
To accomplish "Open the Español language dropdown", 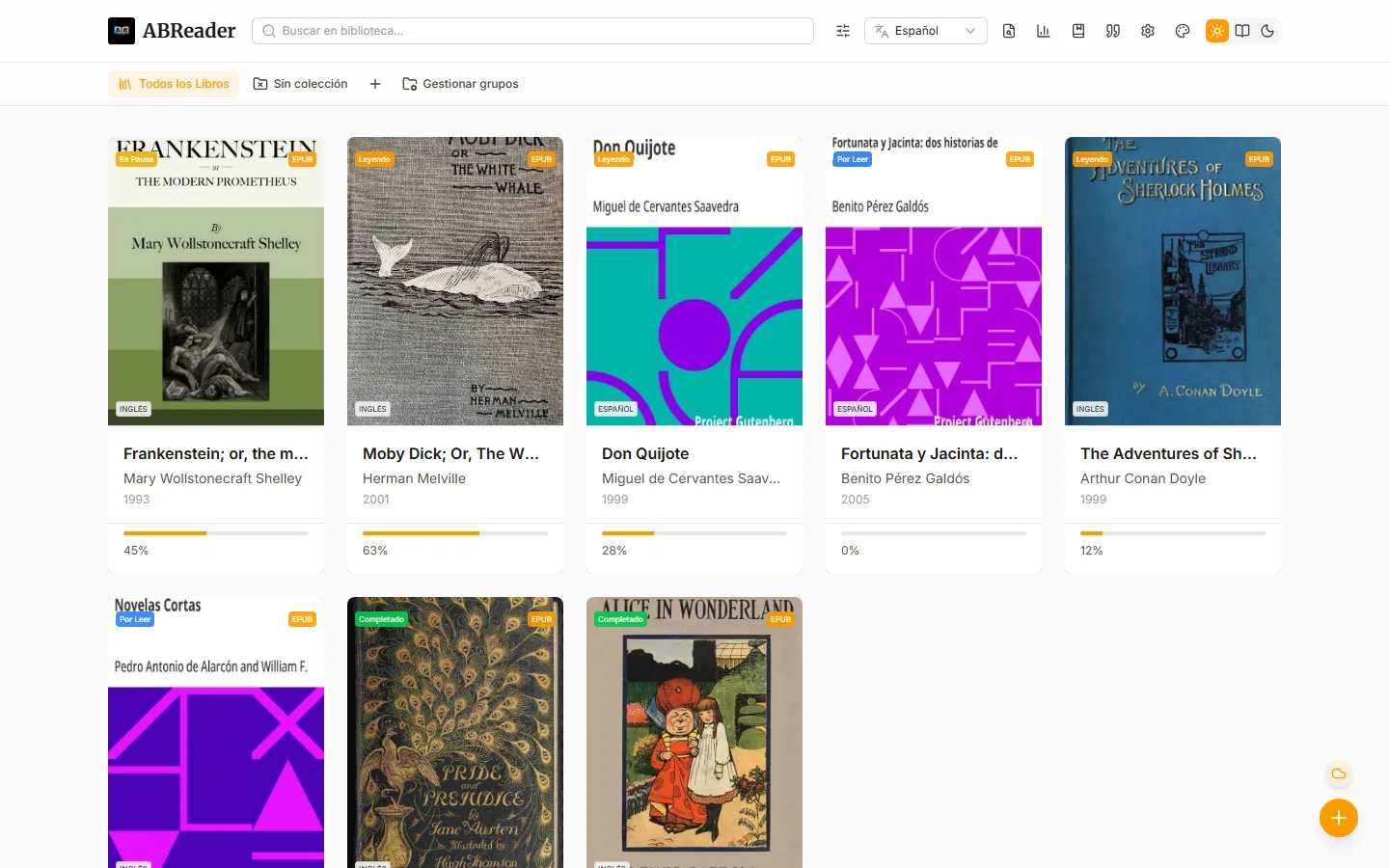I will click(926, 31).
